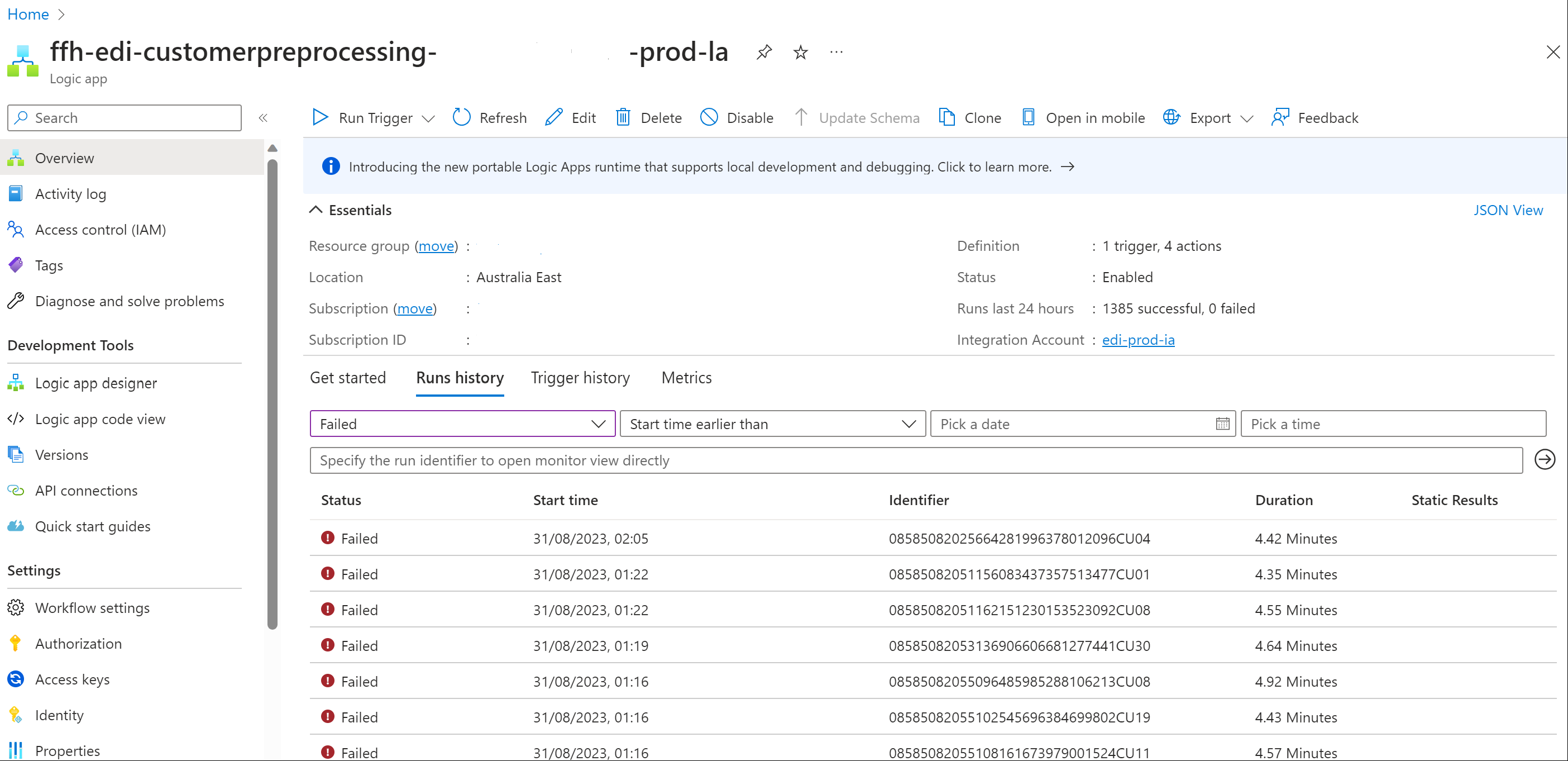Select the Runs history tab
The image size is (1568, 761).
[460, 378]
